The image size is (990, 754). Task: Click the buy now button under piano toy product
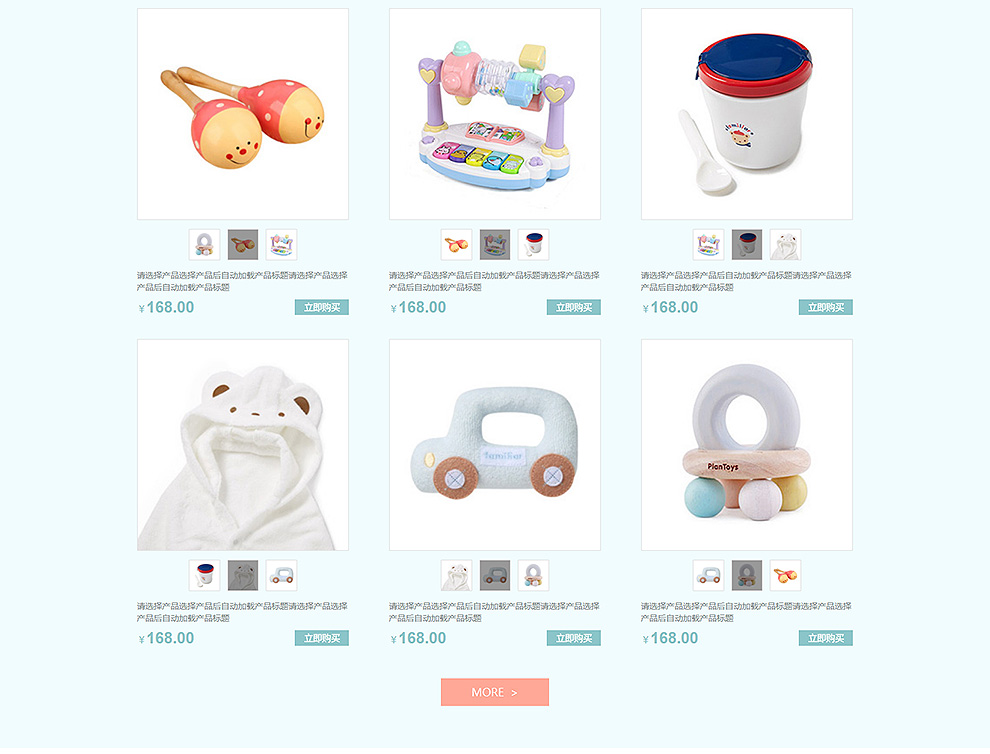click(573, 308)
